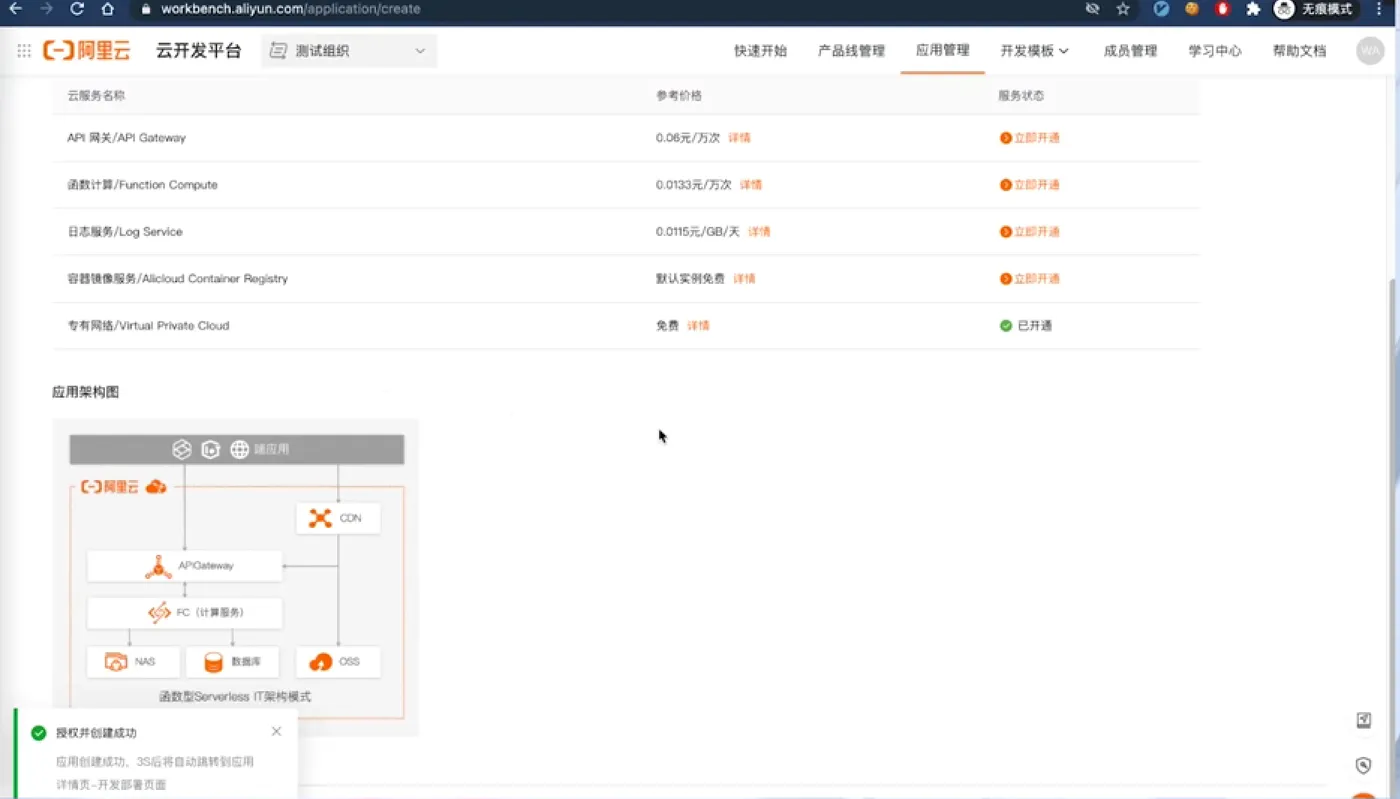
Task: Click the NAS node in the diagram
Action: pyautogui.click(x=133, y=662)
